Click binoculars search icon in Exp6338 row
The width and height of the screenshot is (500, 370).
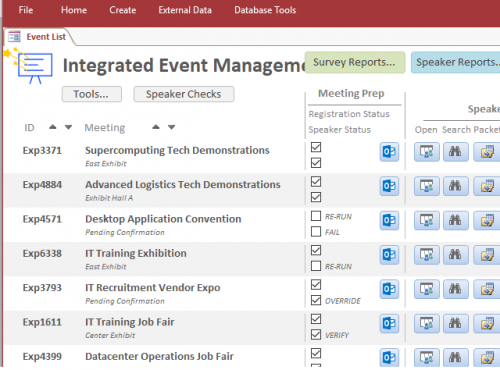[456, 255]
